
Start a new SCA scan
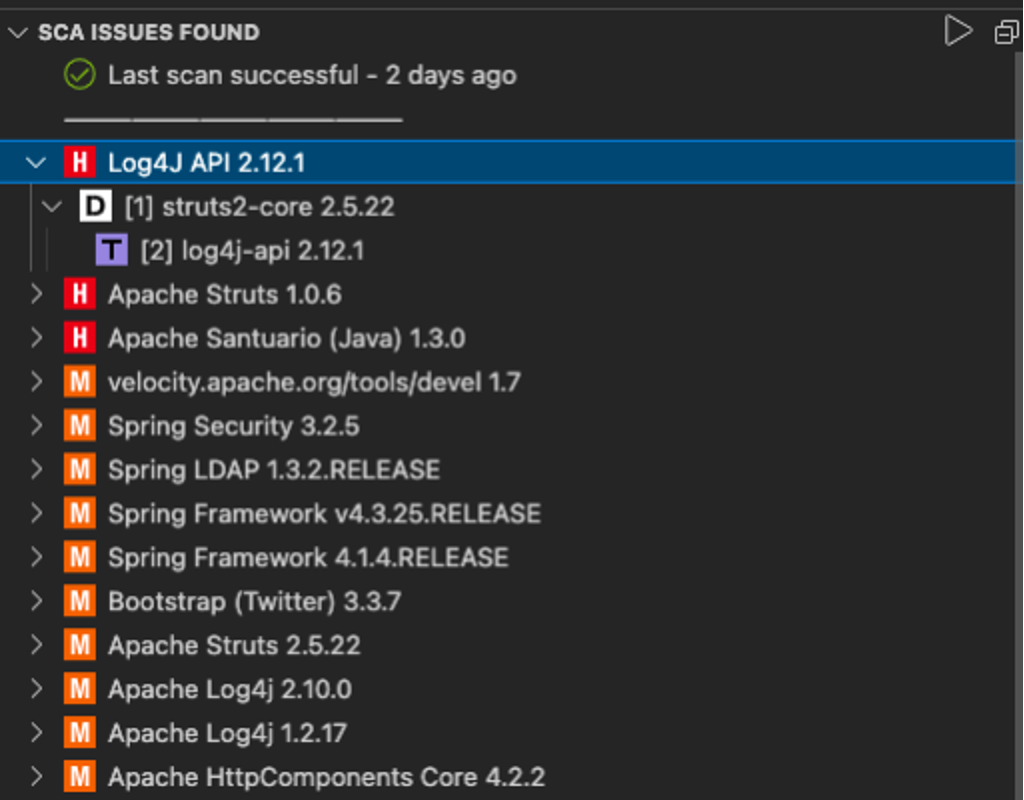(x=958, y=31)
